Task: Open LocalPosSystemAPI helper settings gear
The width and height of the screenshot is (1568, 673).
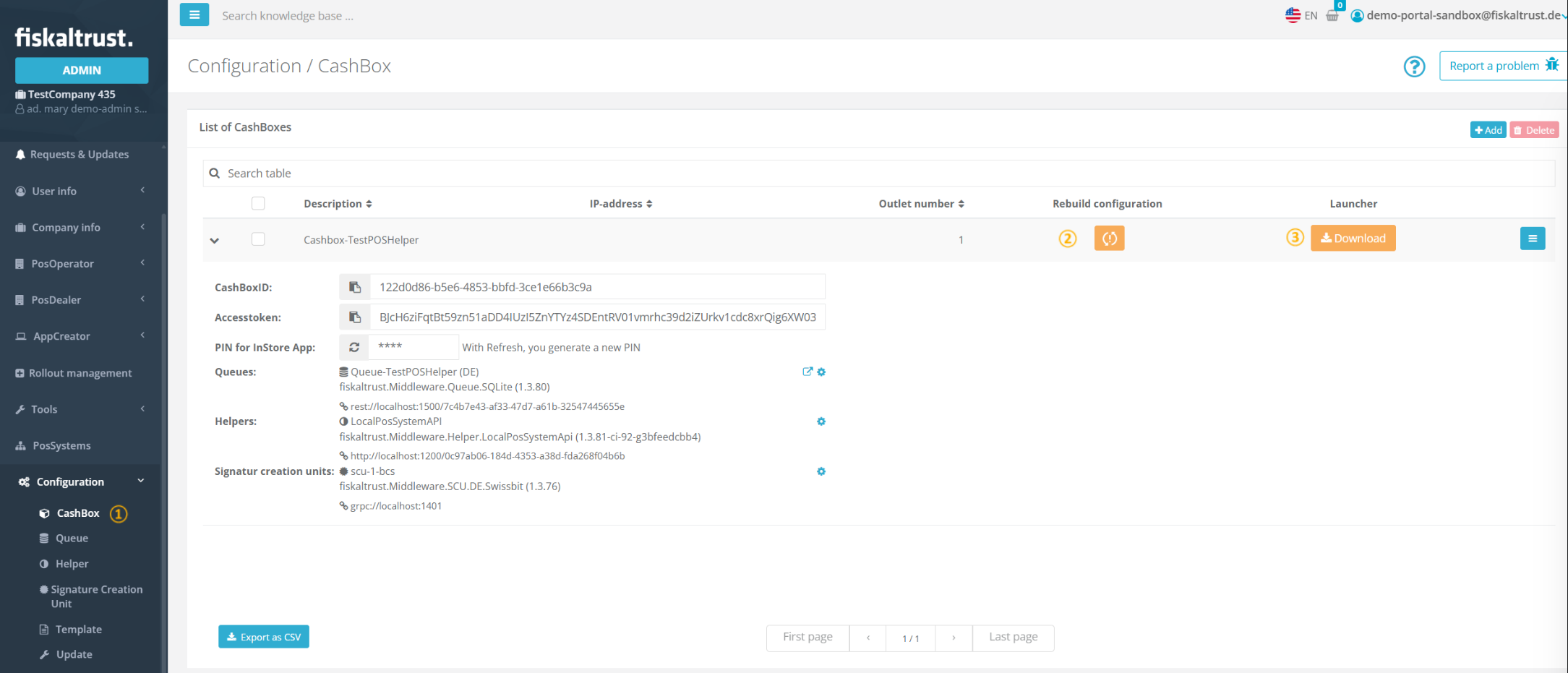Action: click(821, 421)
